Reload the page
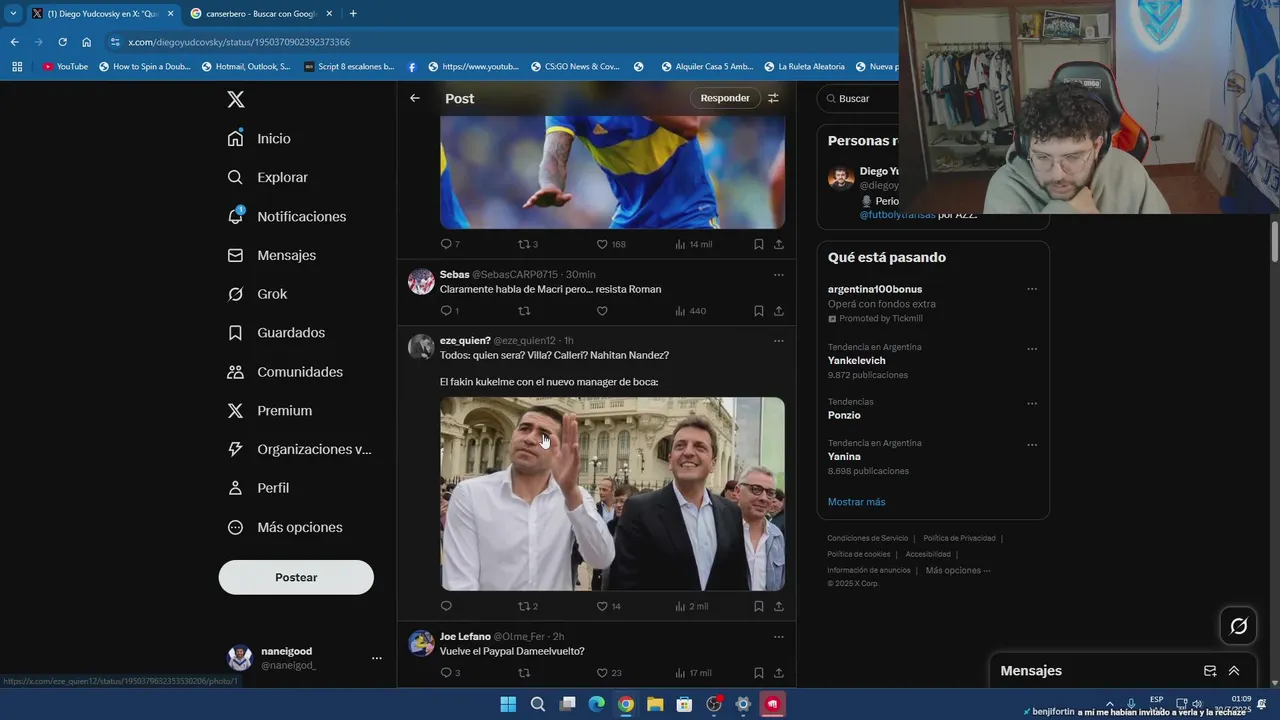Viewport: 1280px width, 720px height. (x=62, y=42)
